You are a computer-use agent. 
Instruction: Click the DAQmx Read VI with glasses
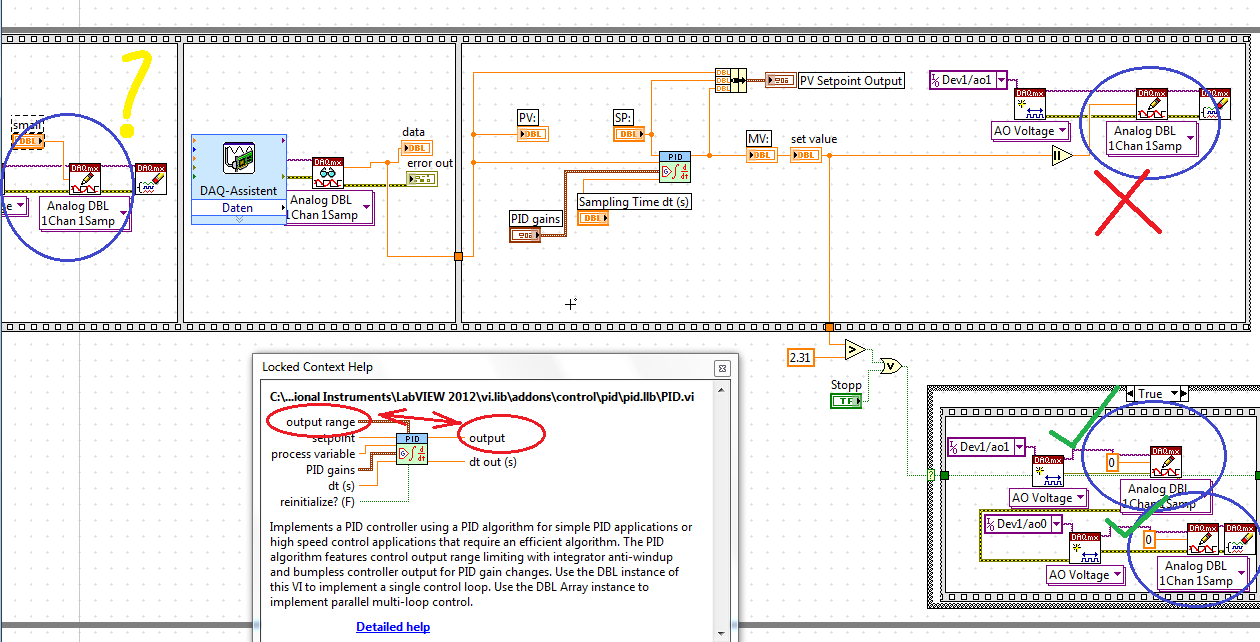(x=329, y=174)
